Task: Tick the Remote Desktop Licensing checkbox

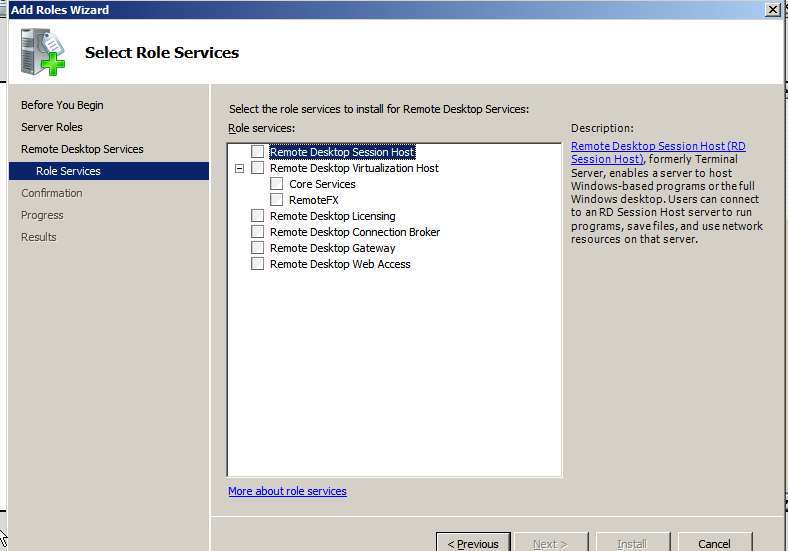Action: (257, 216)
